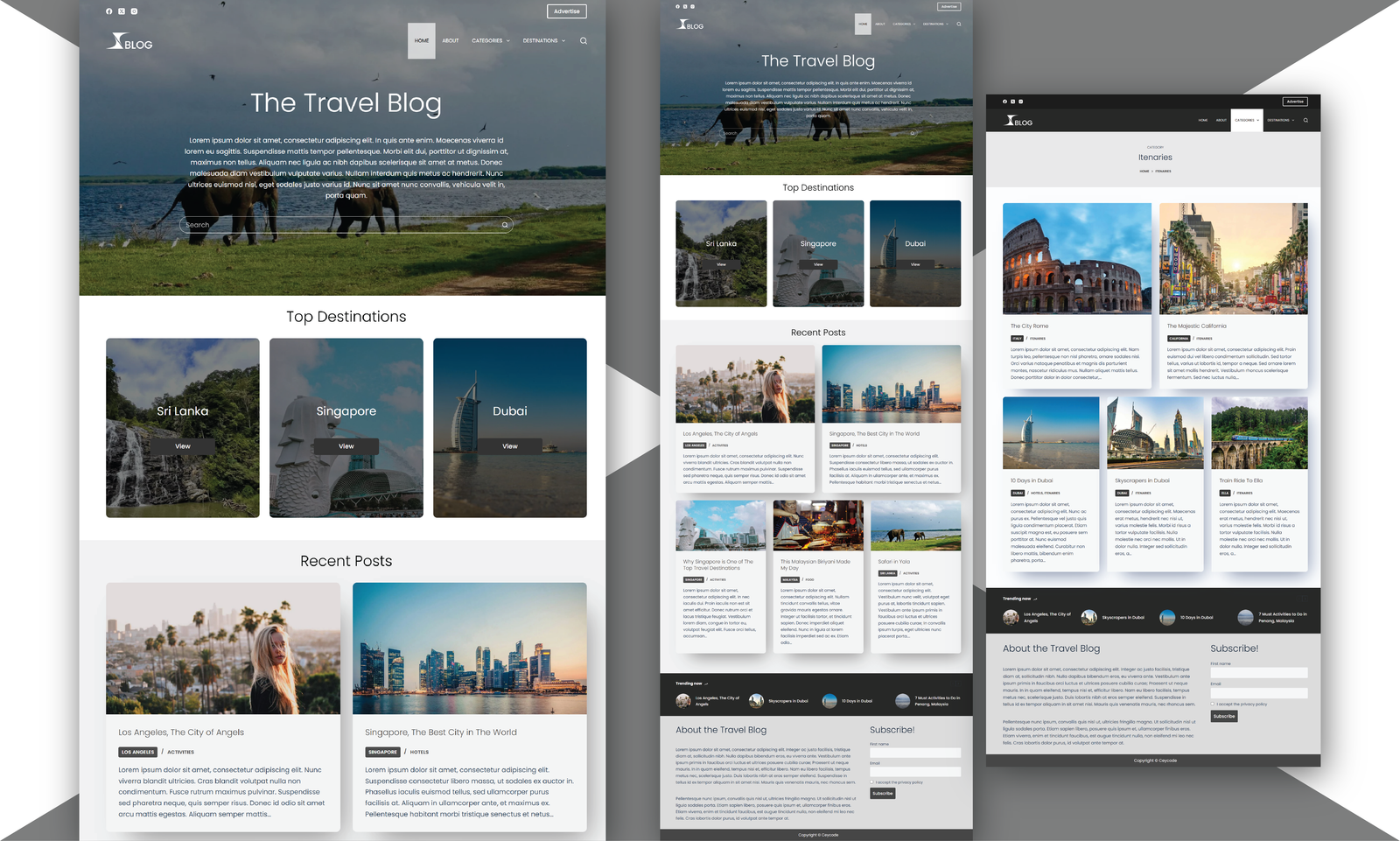The image size is (1400, 841).
Task: Enable the privacy policy checkbox under Subscribe!
Action: pos(1213,704)
